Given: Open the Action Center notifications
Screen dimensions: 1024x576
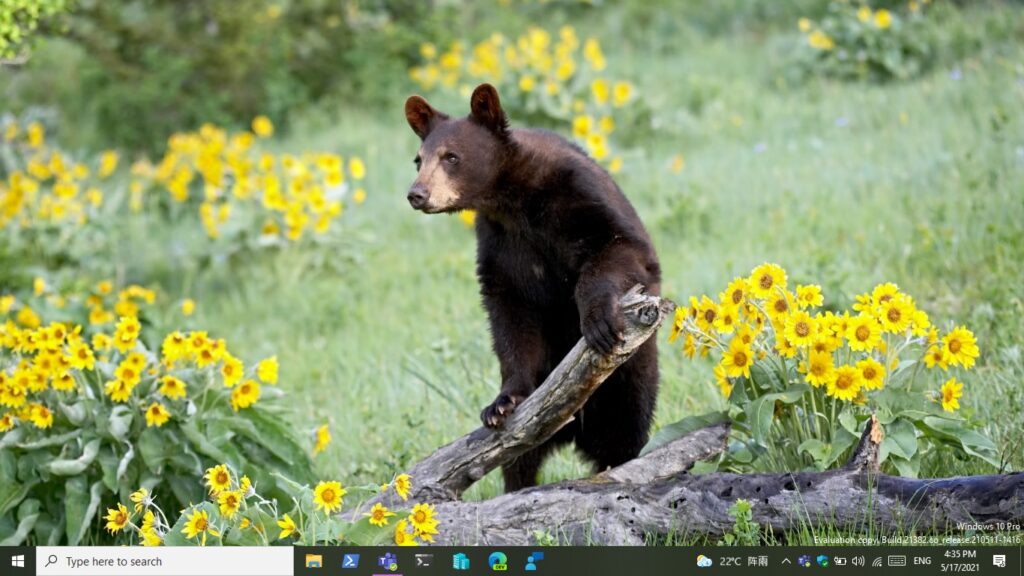Looking at the screenshot, I should click(999, 561).
